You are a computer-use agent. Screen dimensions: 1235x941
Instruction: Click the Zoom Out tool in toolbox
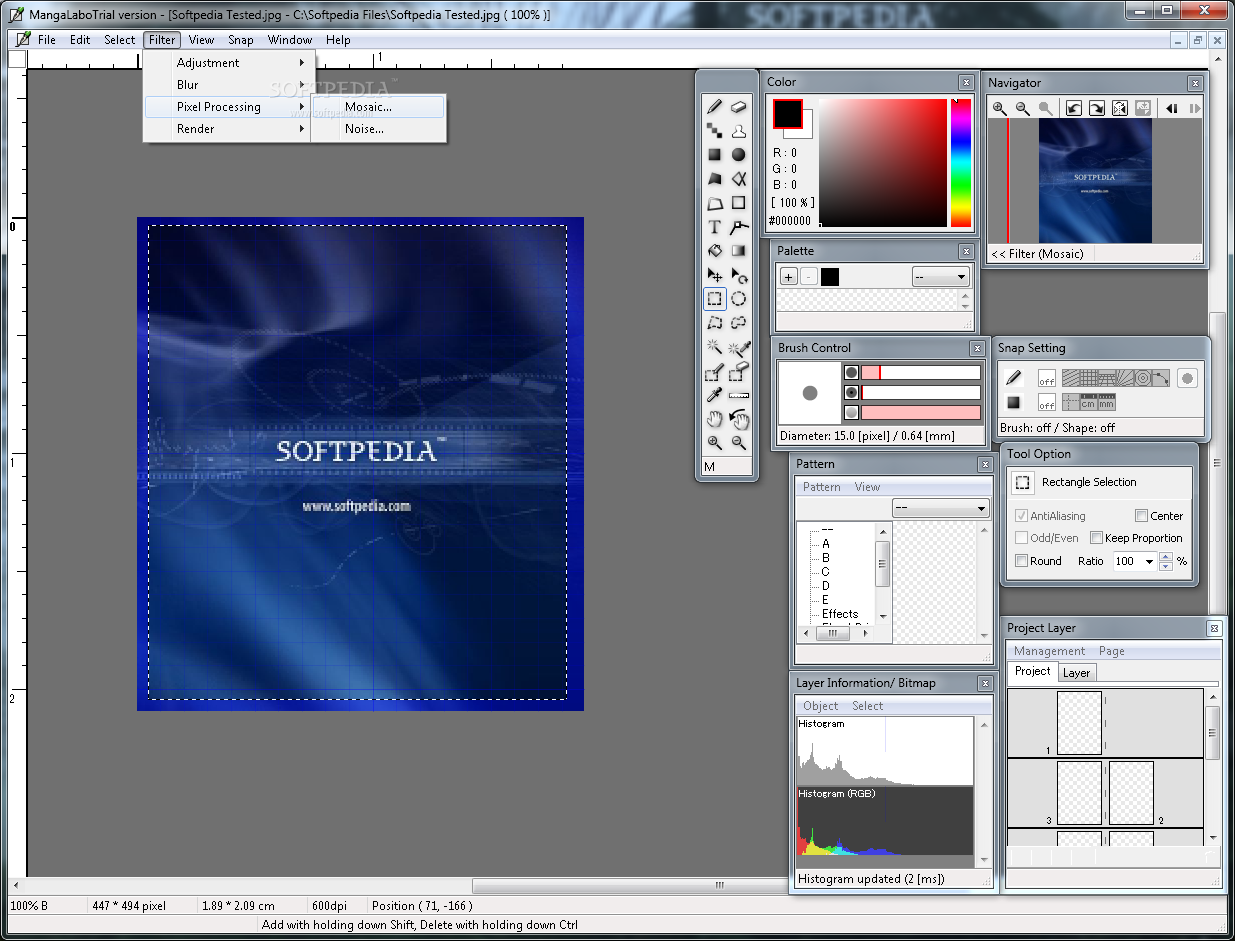(738, 443)
